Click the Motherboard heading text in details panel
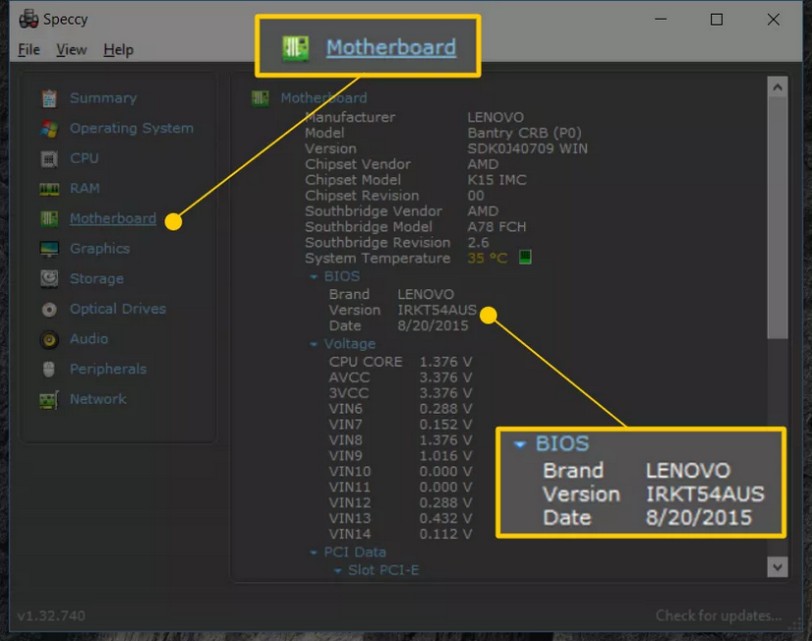This screenshot has width=812, height=641. (324, 98)
